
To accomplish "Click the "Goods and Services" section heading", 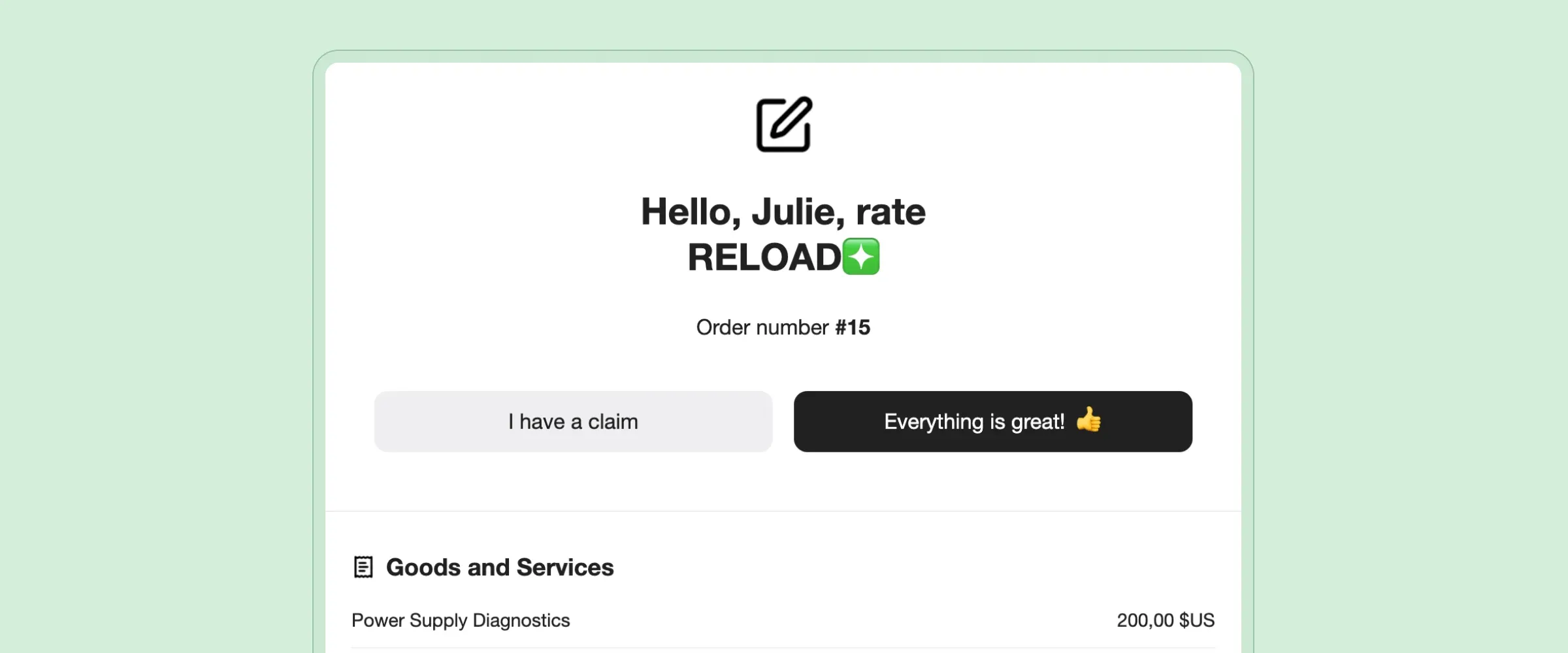I will pos(500,567).
